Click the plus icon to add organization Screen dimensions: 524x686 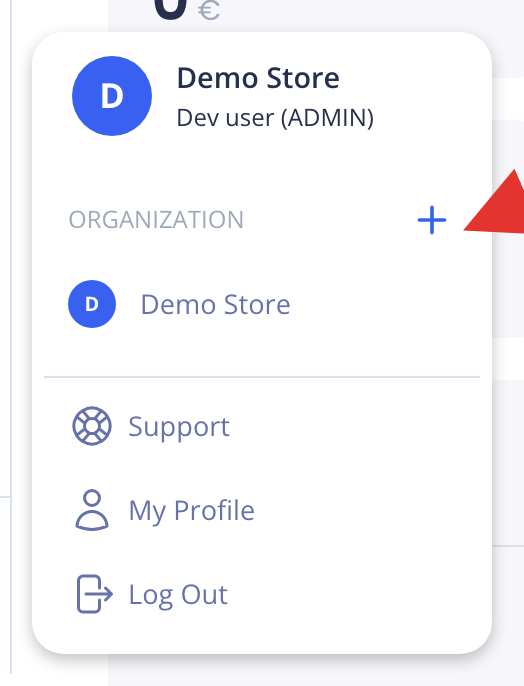(432, 220)
